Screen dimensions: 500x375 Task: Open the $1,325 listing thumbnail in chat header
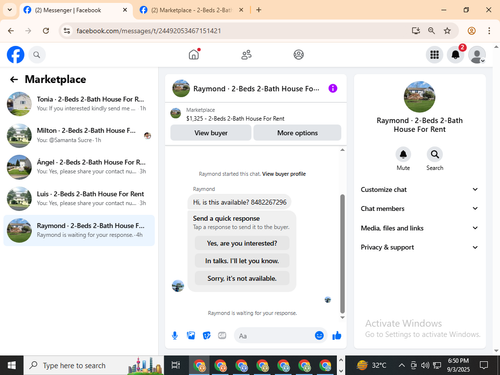pos(176,113)
